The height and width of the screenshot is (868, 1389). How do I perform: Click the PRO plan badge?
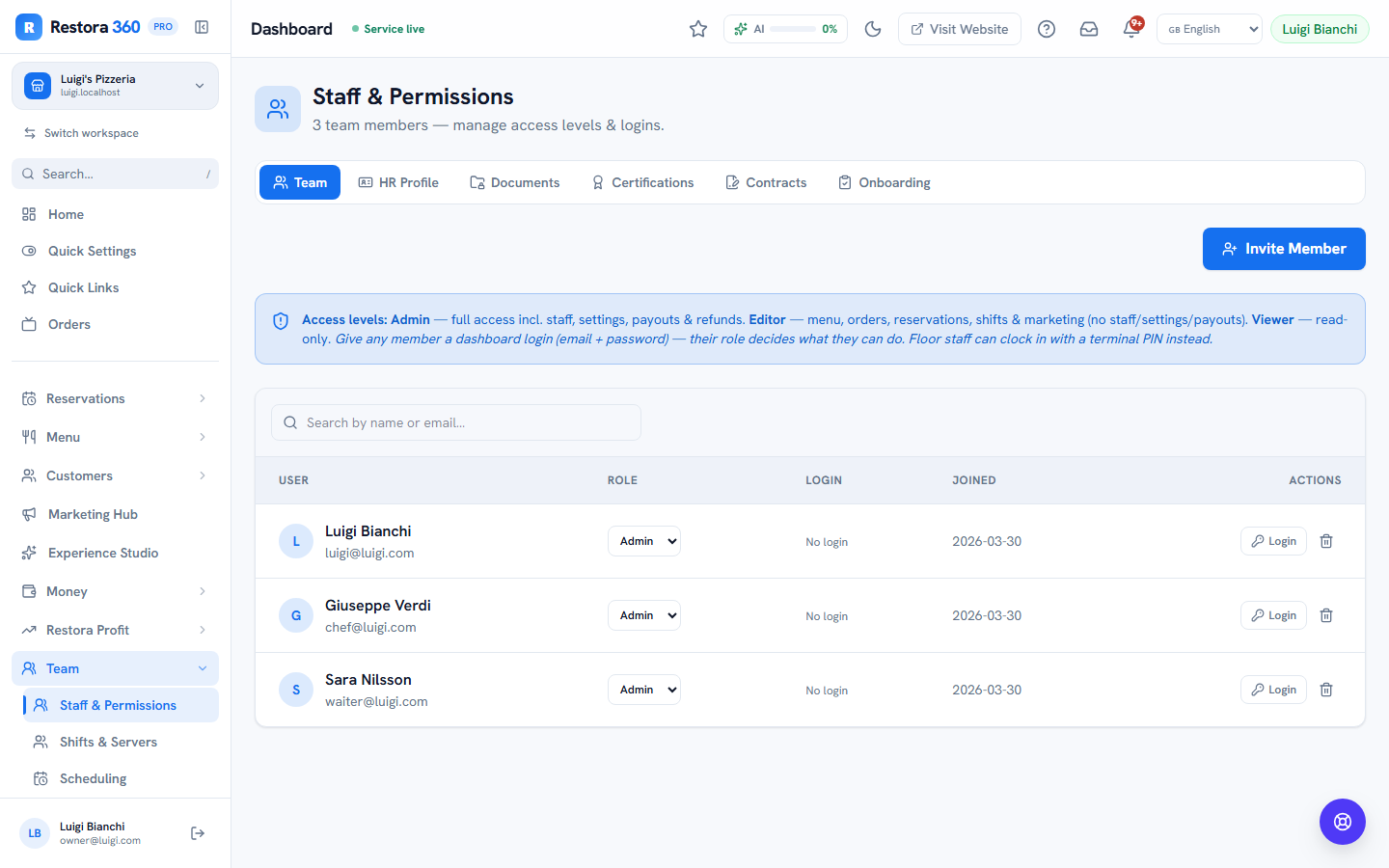163,27
